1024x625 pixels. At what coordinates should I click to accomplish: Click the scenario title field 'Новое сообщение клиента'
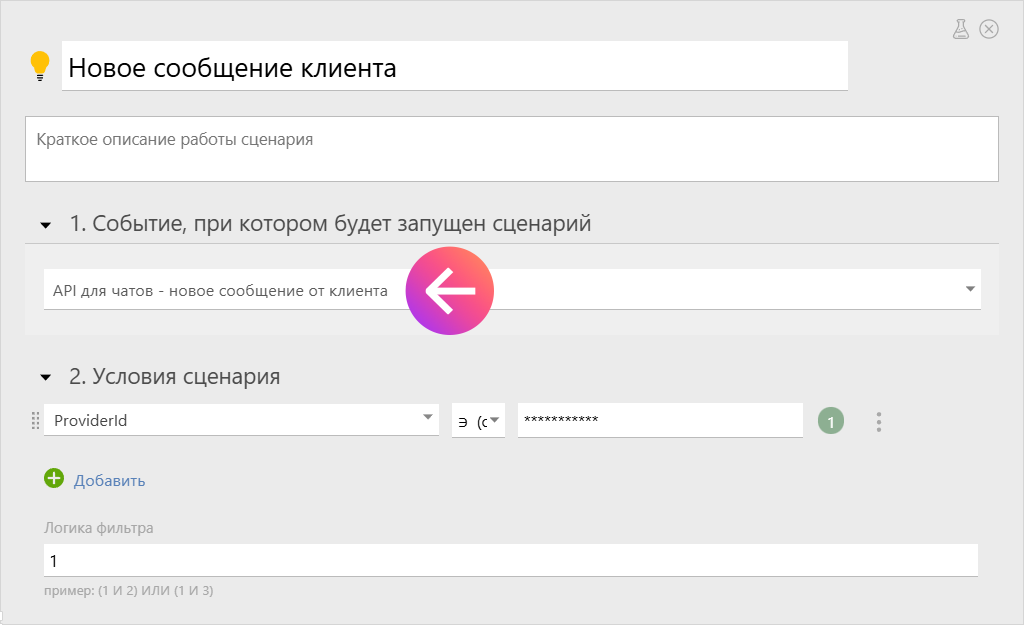tap(454, 67)
